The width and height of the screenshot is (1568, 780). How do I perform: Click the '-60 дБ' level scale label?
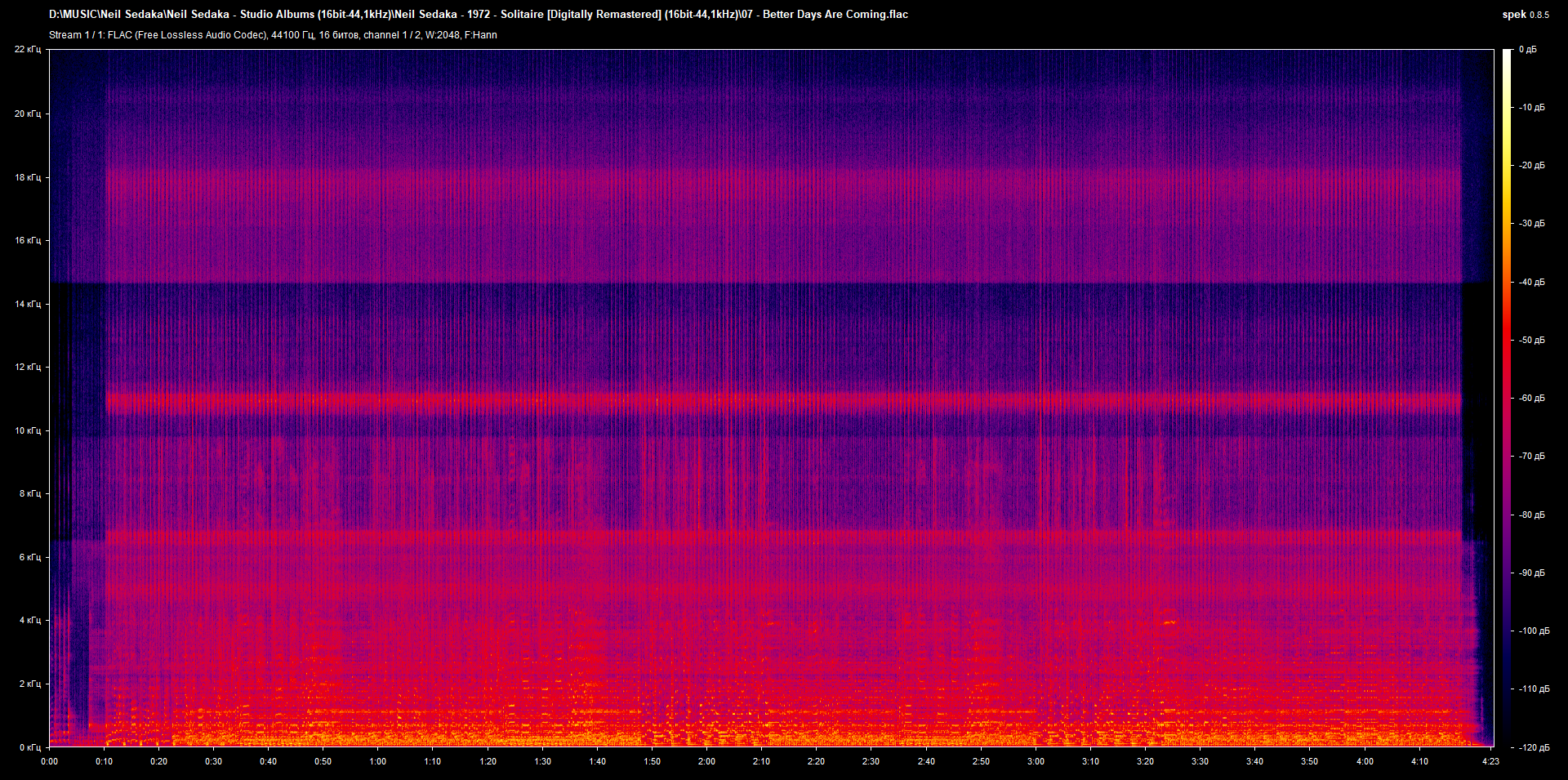[x=1532, y=399]
